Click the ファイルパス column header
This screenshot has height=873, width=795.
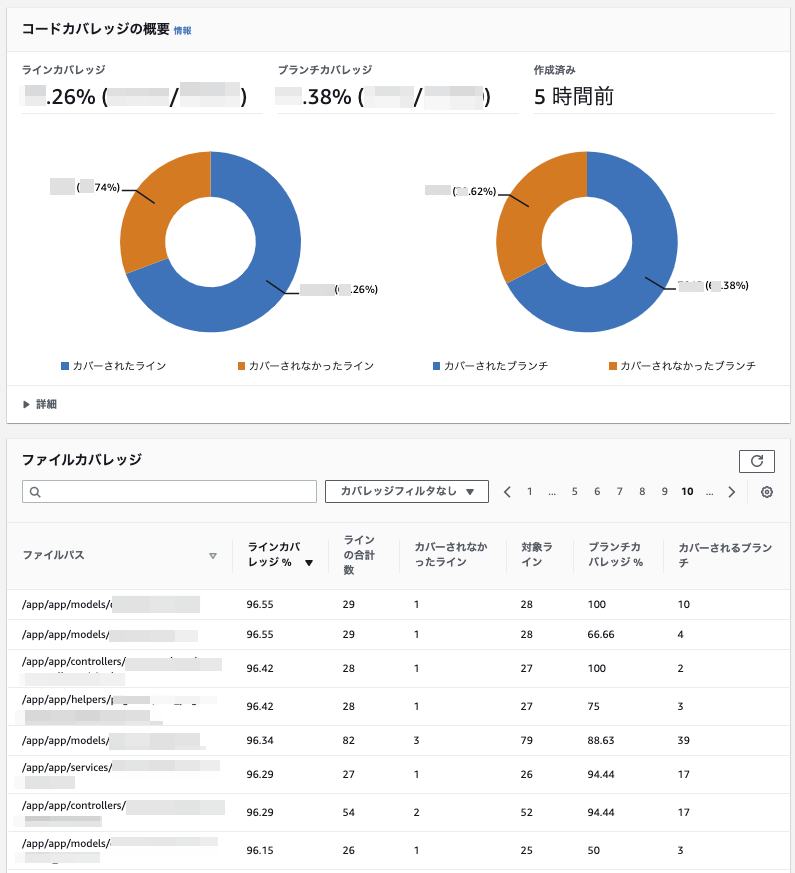[x=53, y=555]
